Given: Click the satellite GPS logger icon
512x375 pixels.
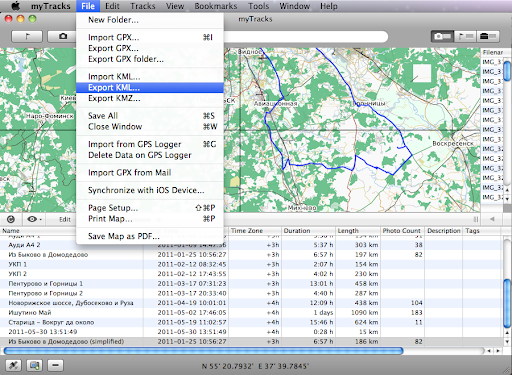Looking at the screenshot, I should [14, 365].
